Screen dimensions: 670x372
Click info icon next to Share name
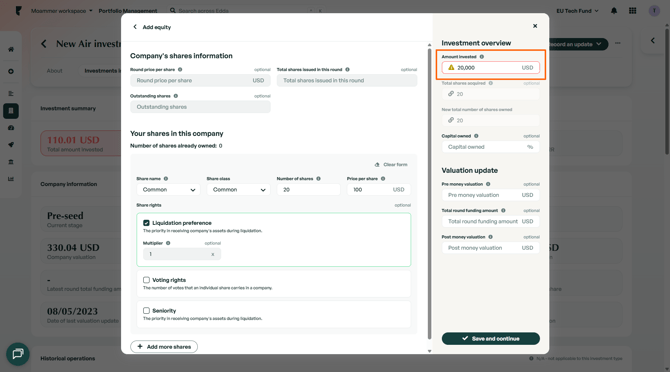click(x=166, y=179)
